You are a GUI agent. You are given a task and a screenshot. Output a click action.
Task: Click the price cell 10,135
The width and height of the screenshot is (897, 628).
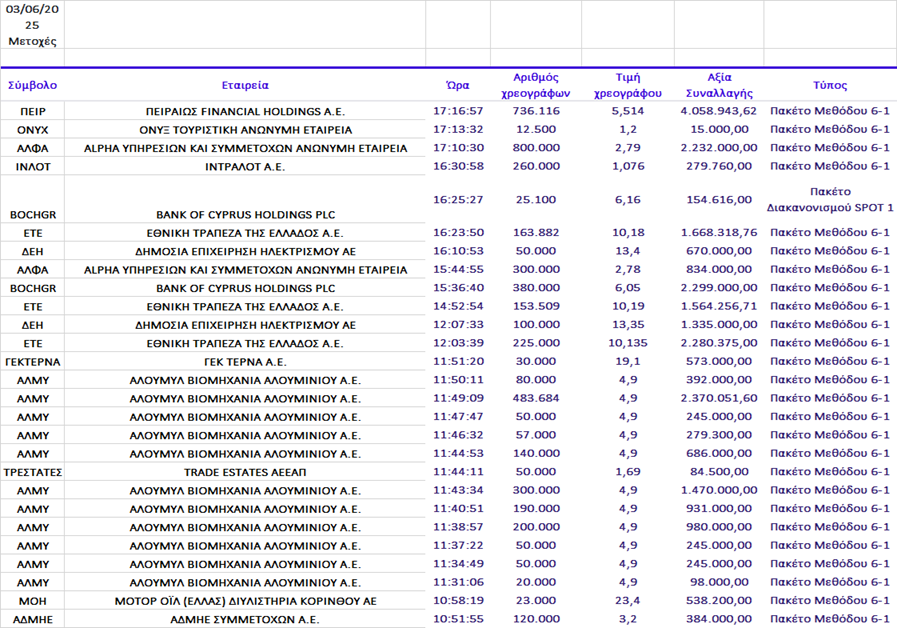coord(627,343)
